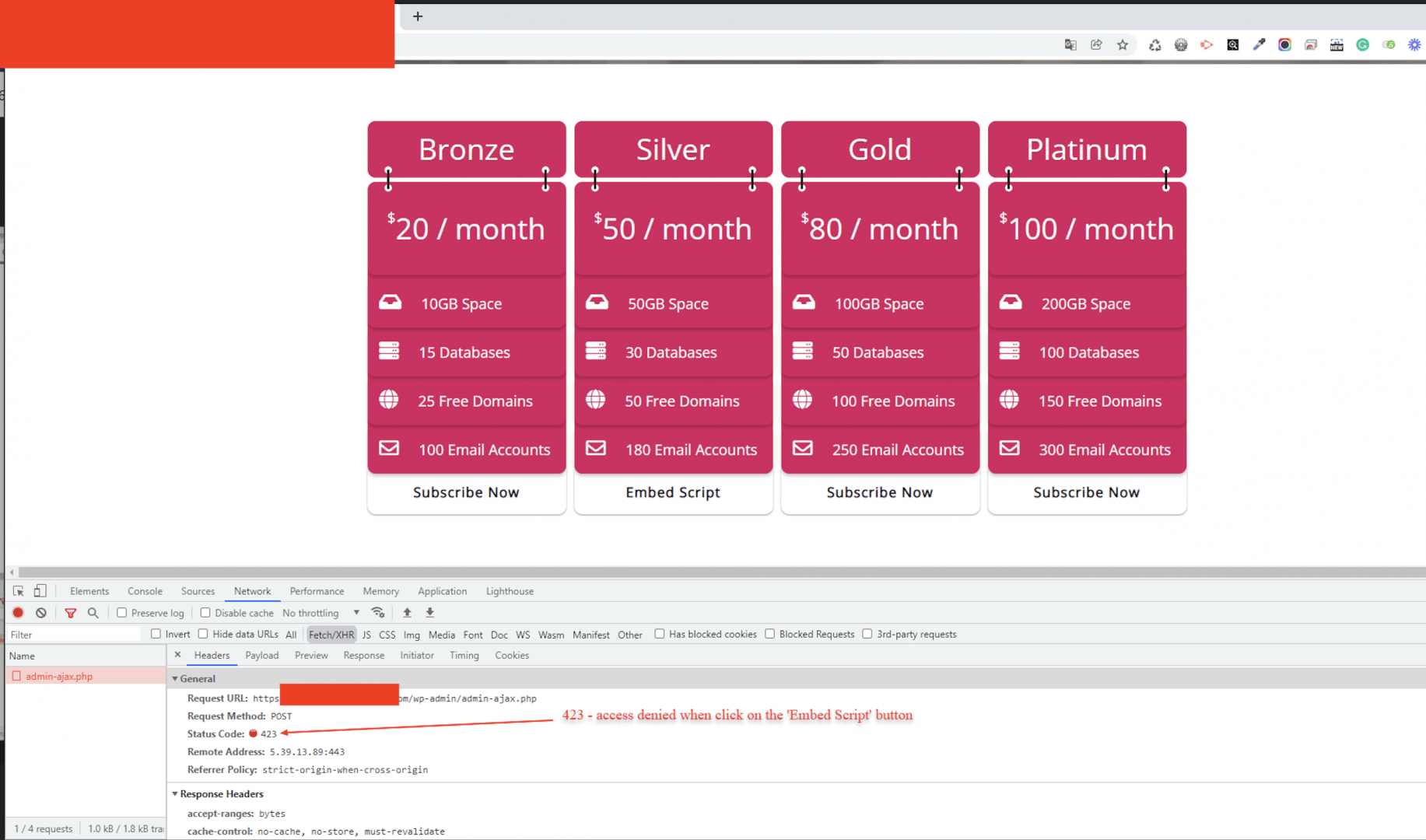Screen dimensions: 1426x840
Task: Click the NEW badge extension icon
Action: coord(1337,45)
